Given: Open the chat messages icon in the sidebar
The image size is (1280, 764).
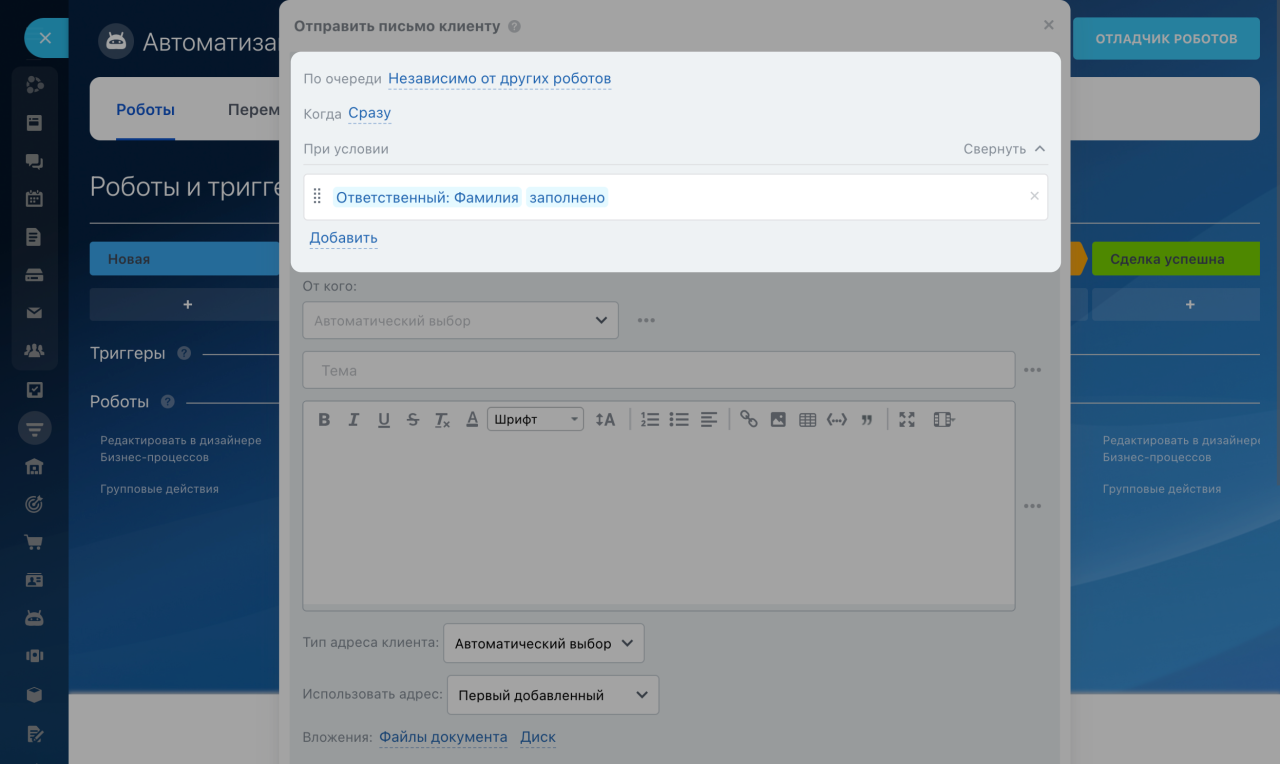Looking at the screenshot, I should coord(34,161).
